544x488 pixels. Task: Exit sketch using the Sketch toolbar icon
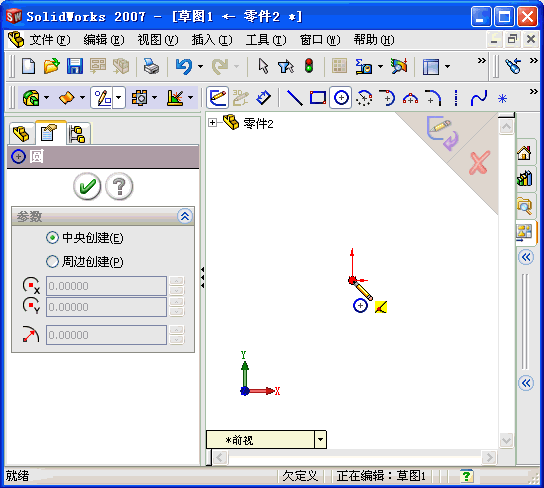coord(218,97)
